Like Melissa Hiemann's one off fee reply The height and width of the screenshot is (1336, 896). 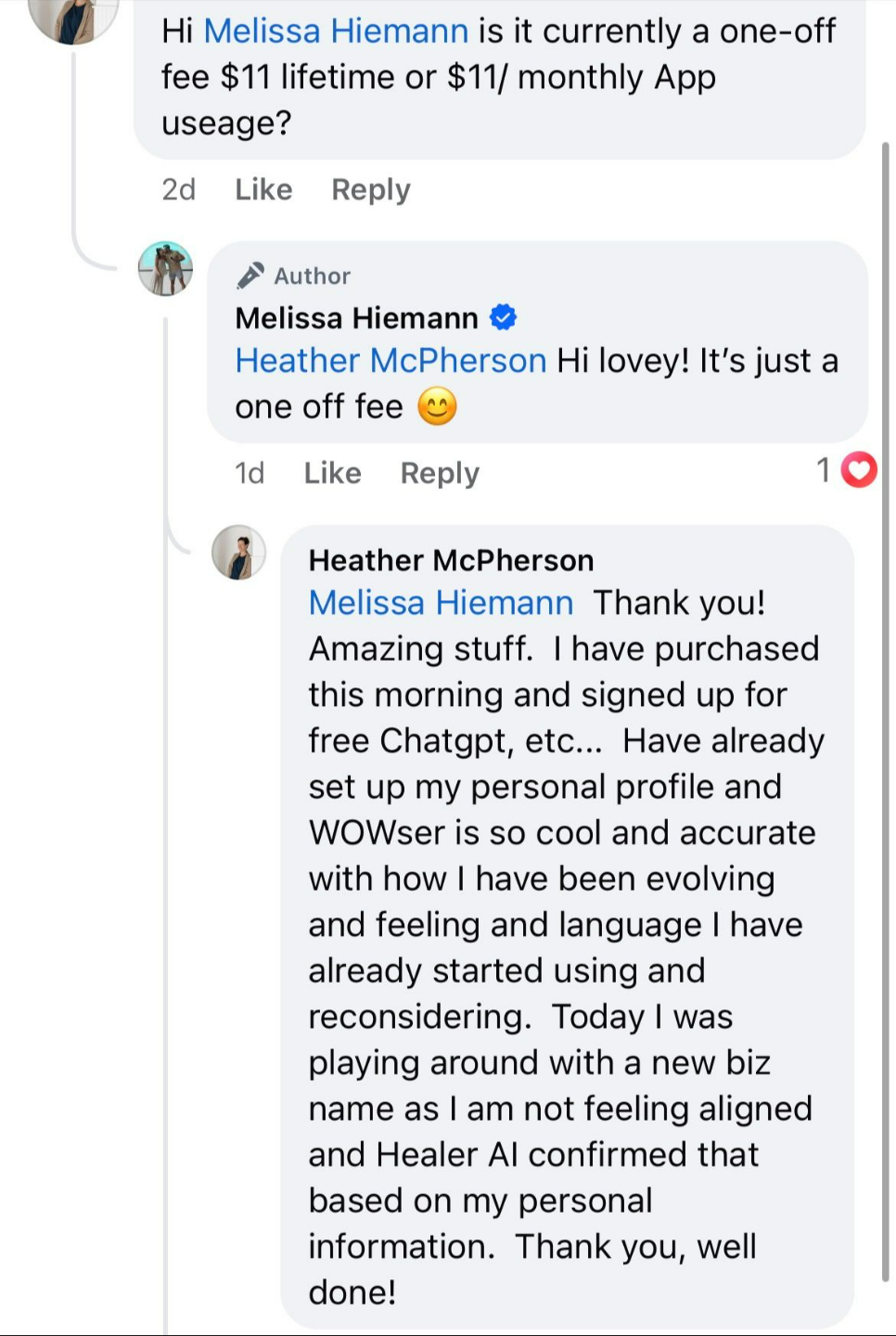[332, 473]
